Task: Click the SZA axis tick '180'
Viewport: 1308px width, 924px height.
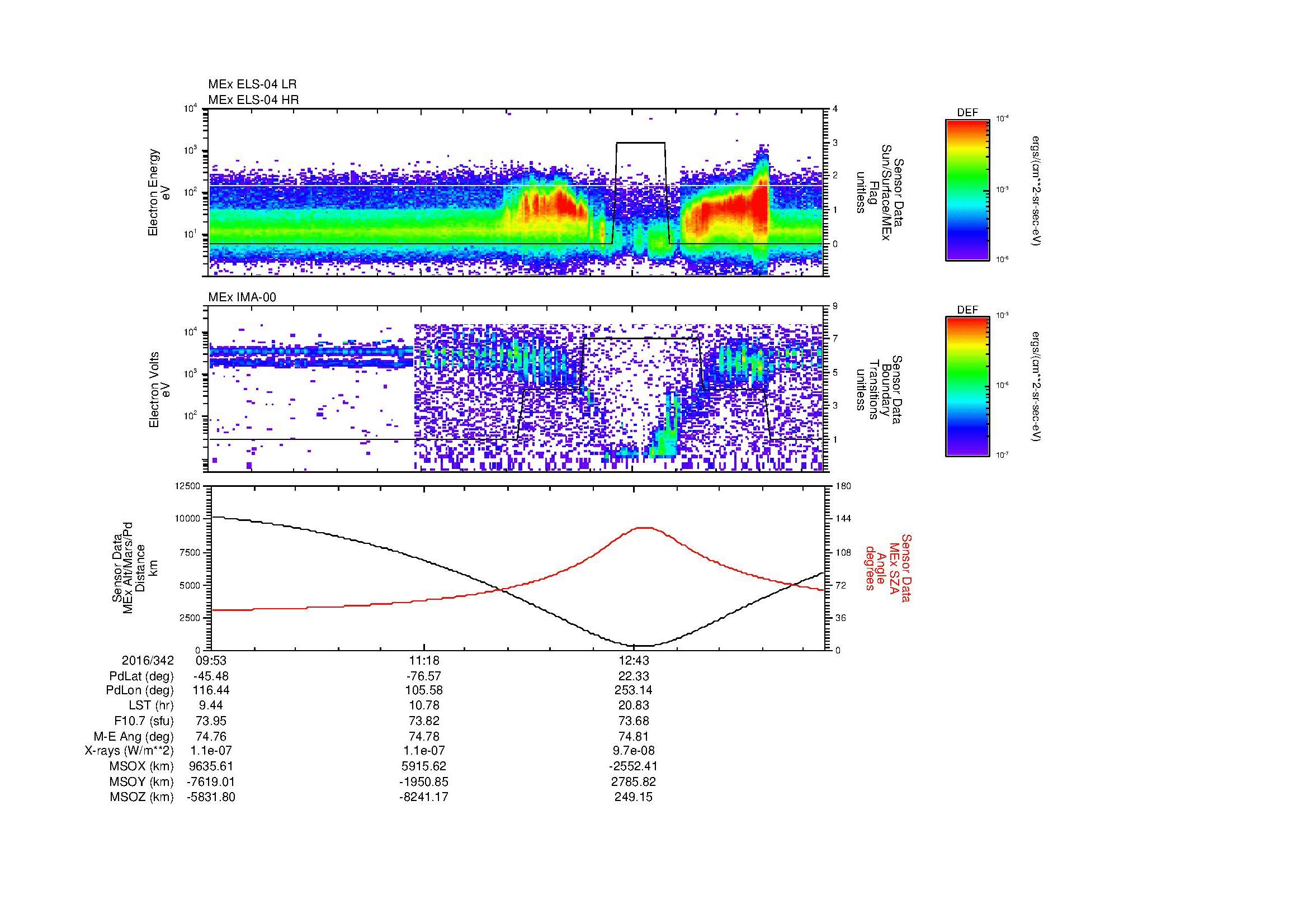Action: point(844,486)
